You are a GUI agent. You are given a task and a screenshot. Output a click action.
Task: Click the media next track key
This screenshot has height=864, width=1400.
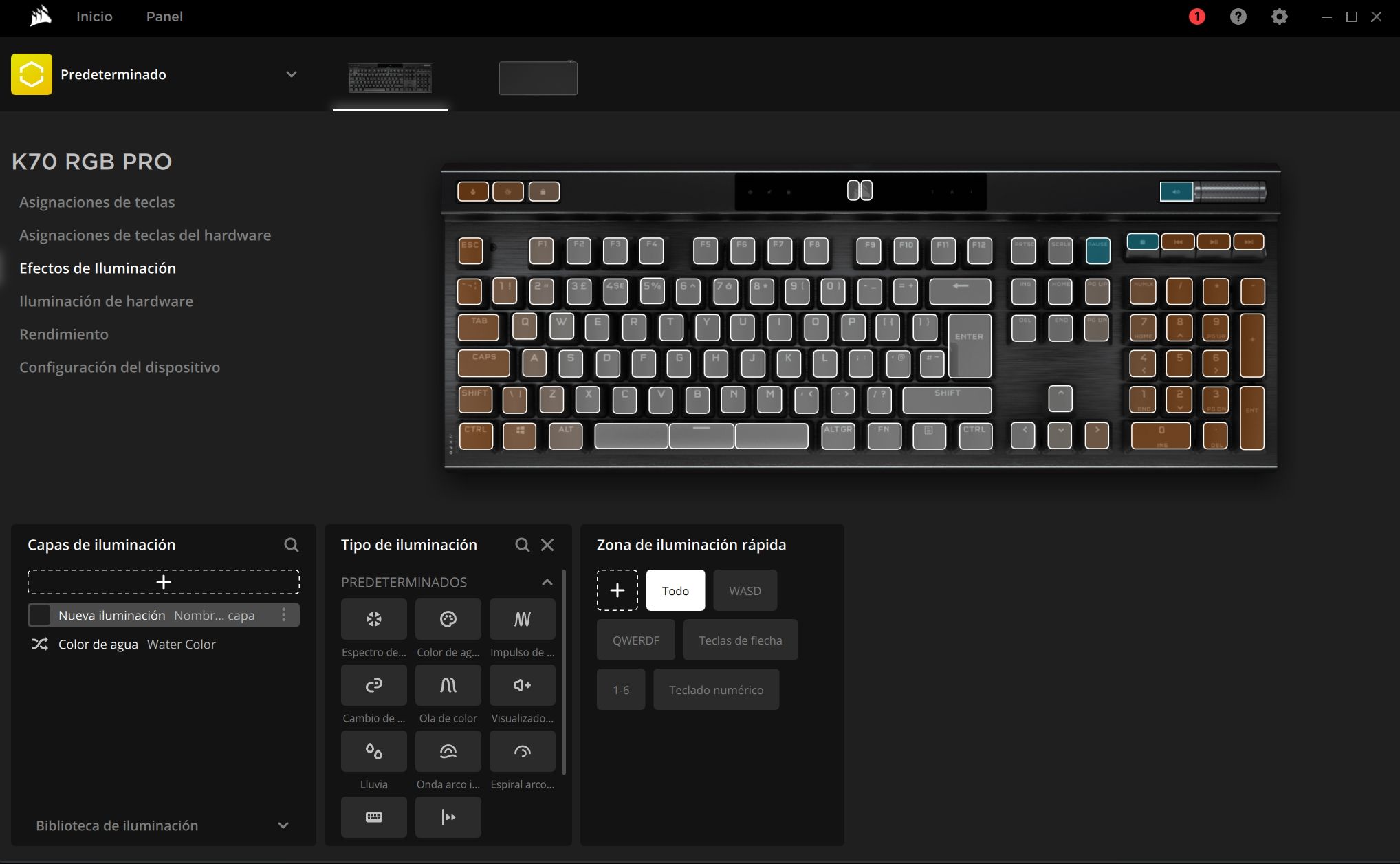1249,242
